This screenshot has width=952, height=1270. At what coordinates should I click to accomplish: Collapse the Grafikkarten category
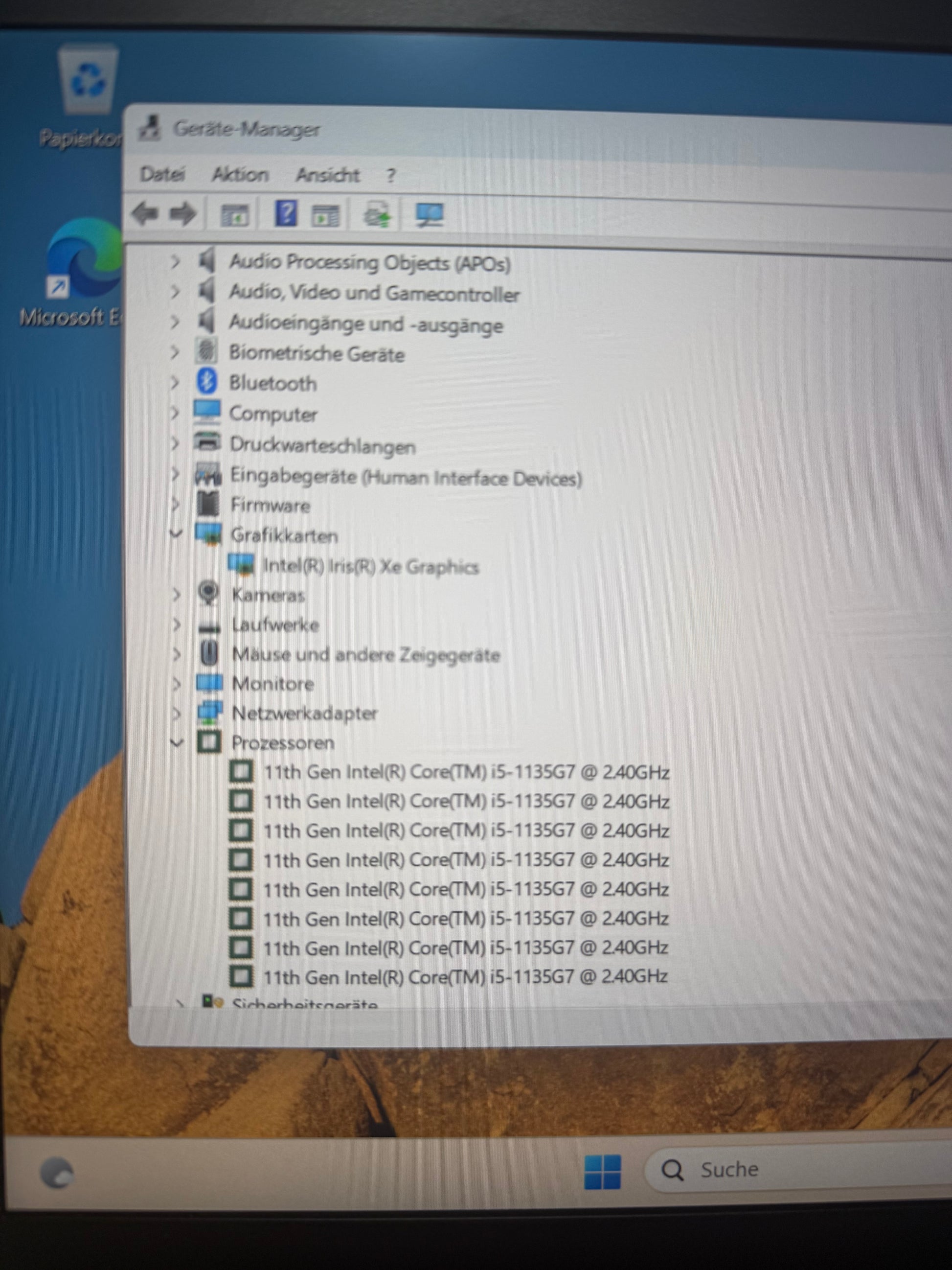[x=176, y=534]
